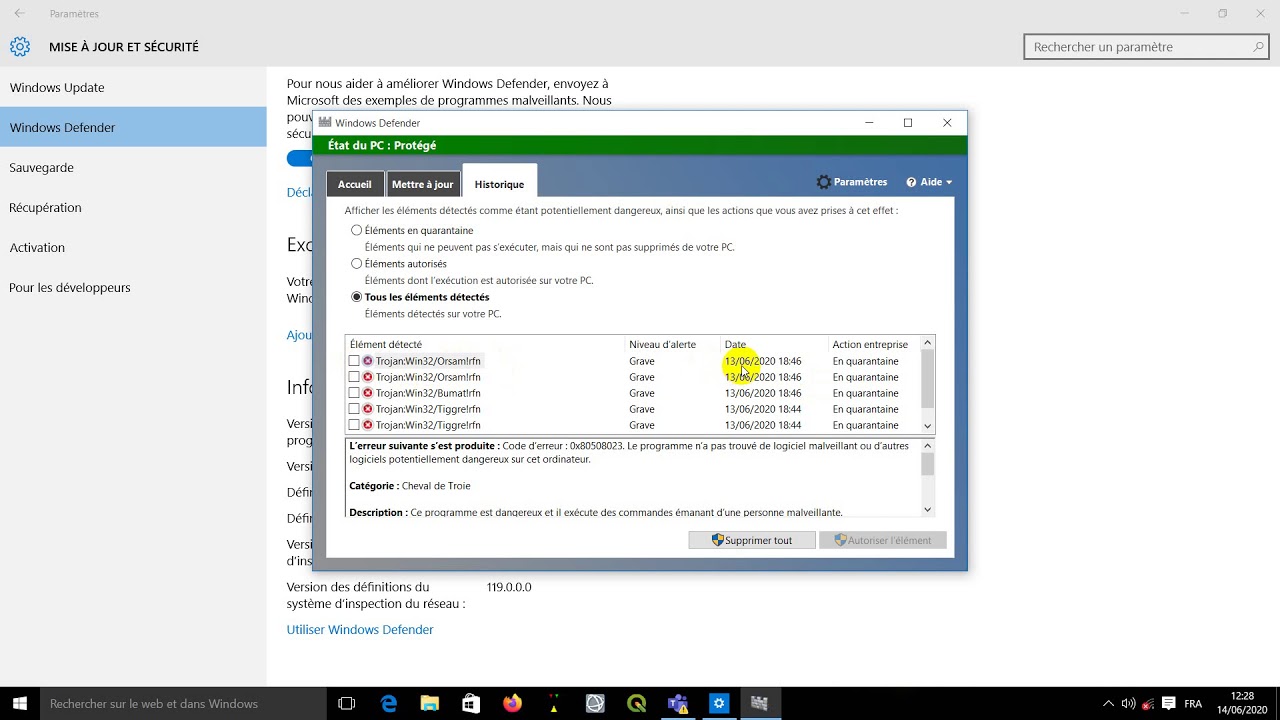
Task: Click the Autoriser l'élément button
Action: (882, 540)
